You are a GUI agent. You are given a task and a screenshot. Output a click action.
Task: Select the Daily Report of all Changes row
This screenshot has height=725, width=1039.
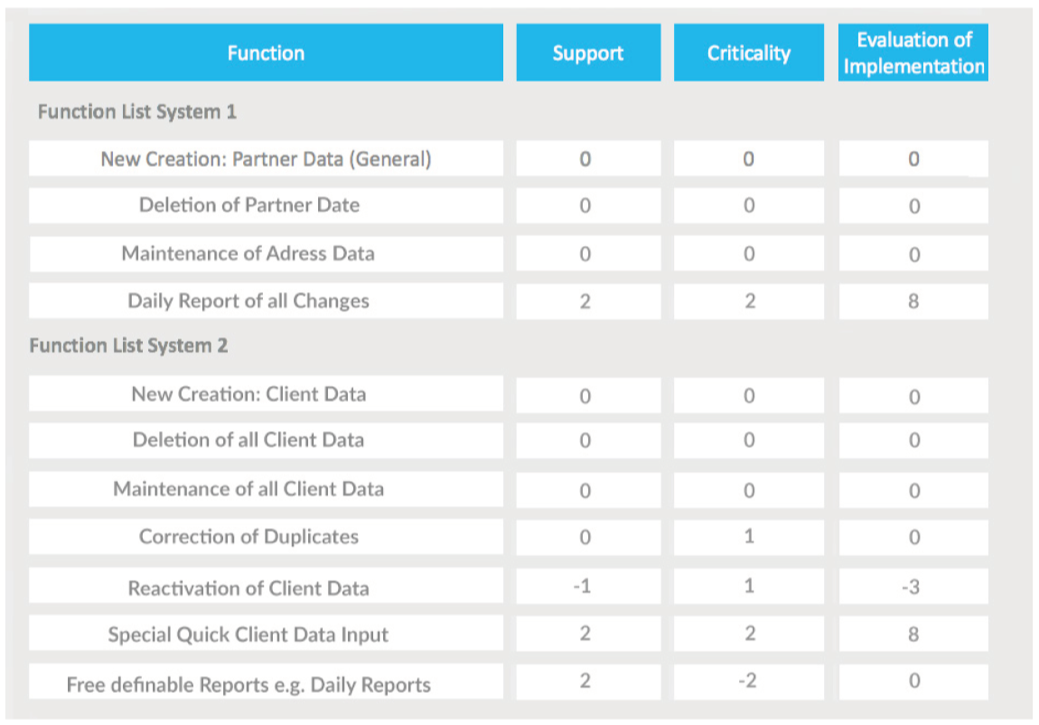click(265, 301)
